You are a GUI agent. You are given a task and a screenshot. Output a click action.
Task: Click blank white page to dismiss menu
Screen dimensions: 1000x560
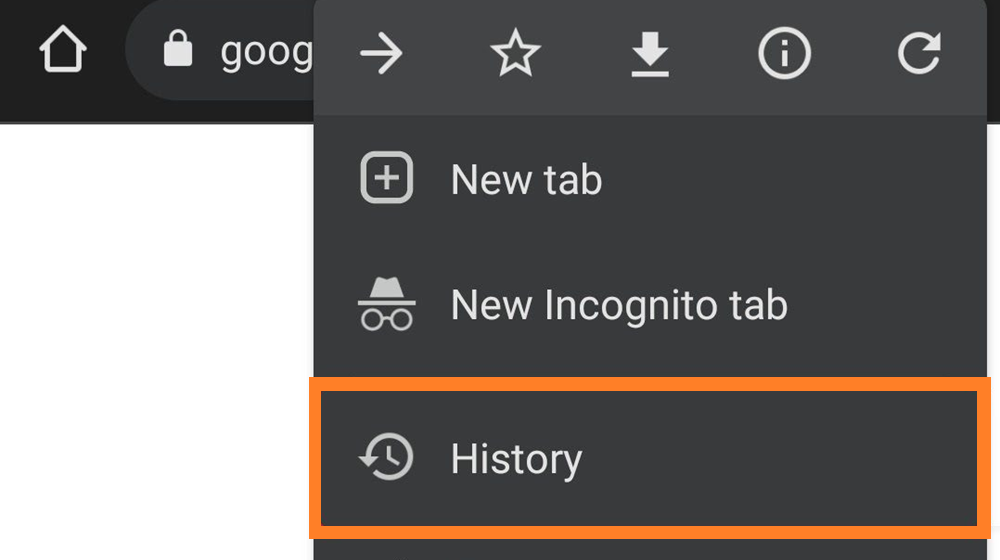click(150, 330)
